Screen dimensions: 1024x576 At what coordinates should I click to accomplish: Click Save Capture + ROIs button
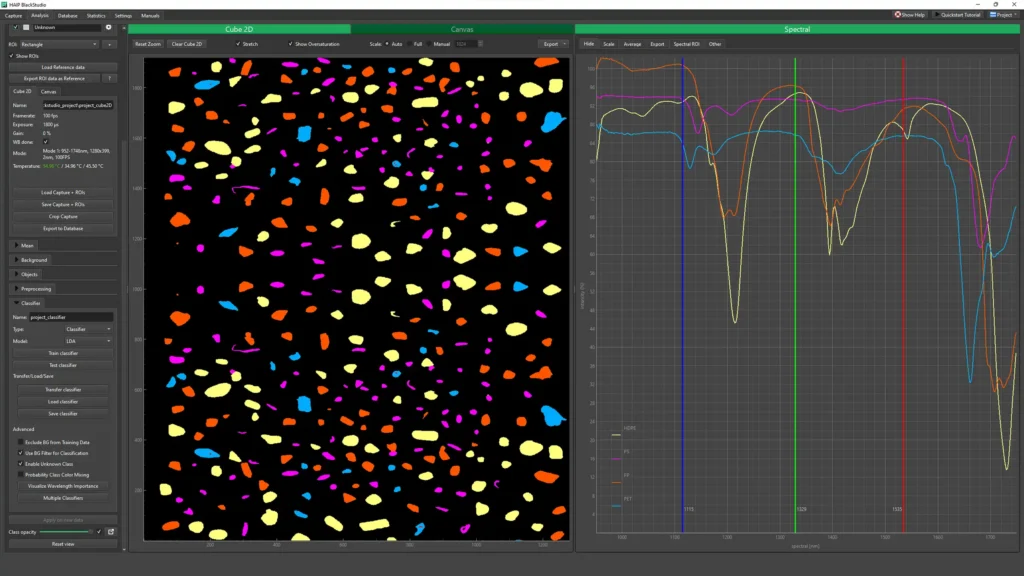point(63,204)
